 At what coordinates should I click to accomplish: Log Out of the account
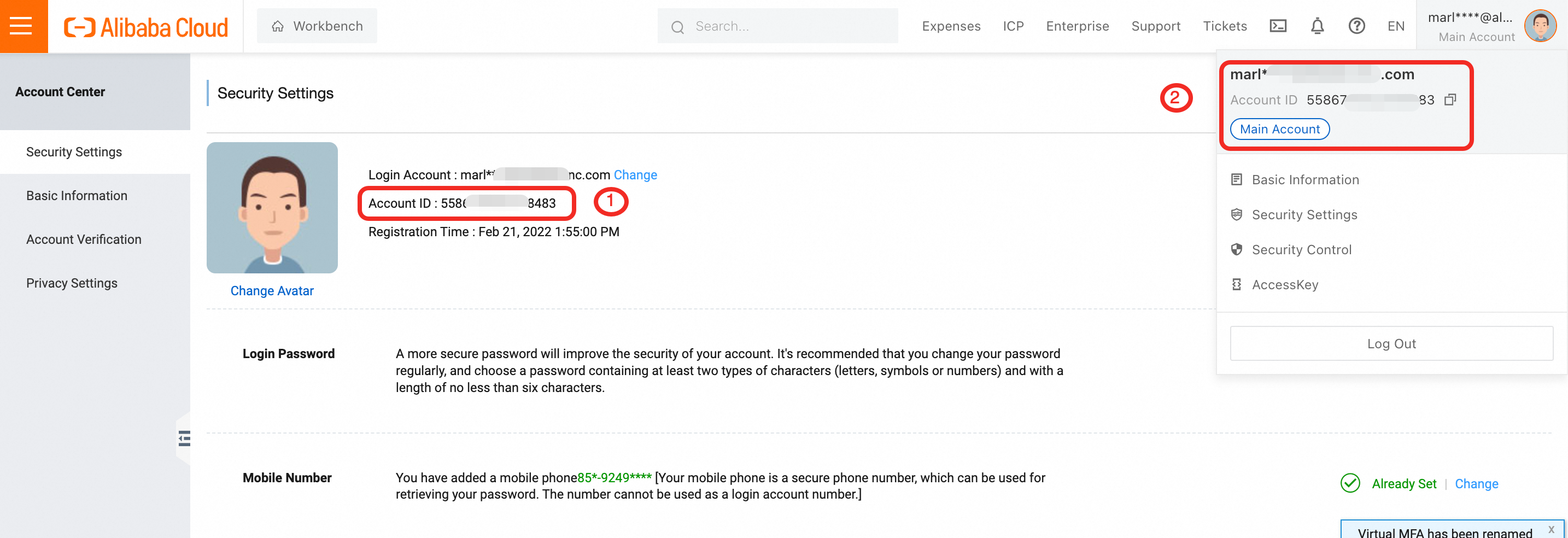[x=1391, y=343]
